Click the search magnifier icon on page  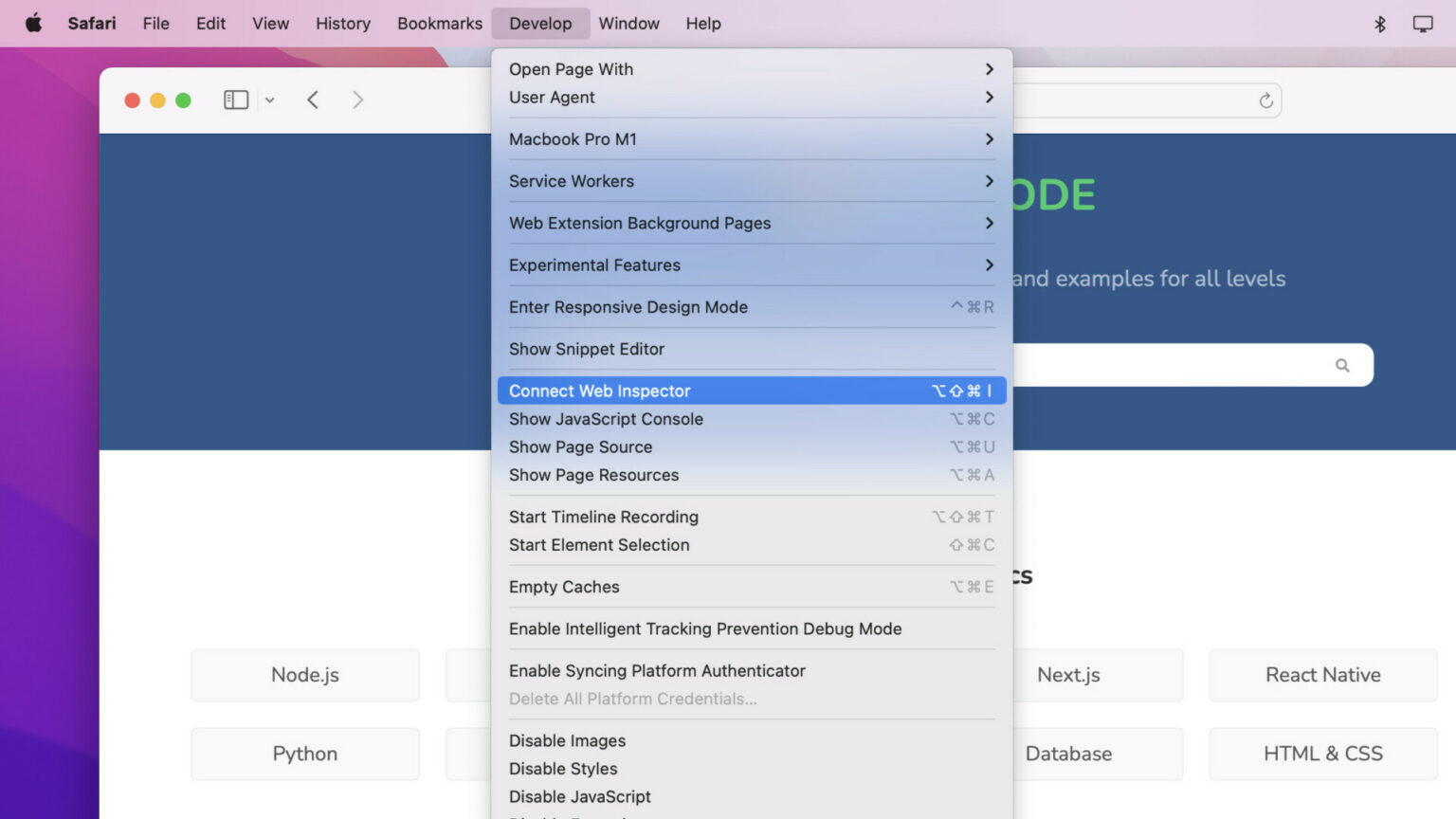coord(1342,365)
